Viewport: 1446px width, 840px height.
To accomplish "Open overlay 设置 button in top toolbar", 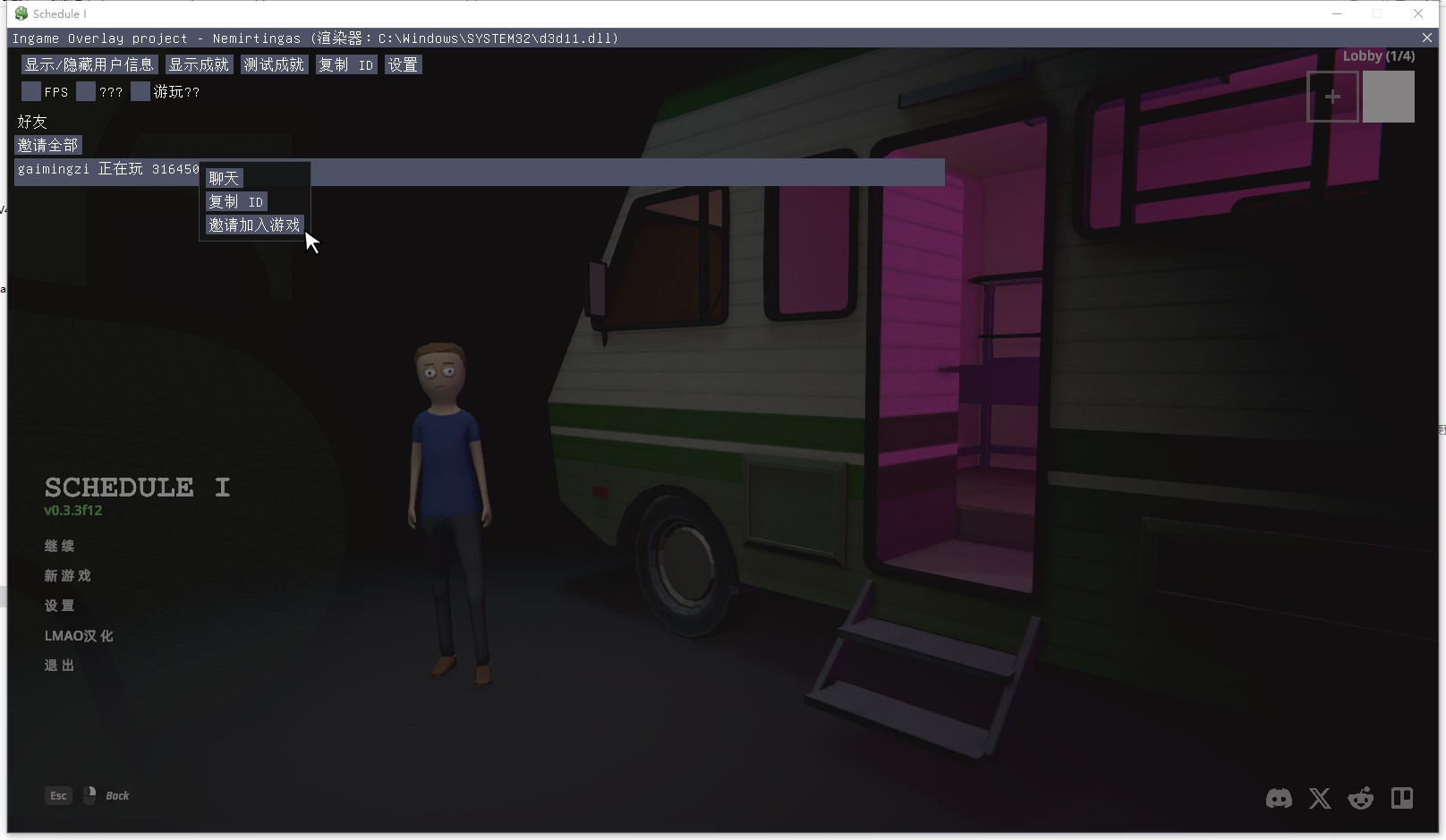I will (403, 64).
